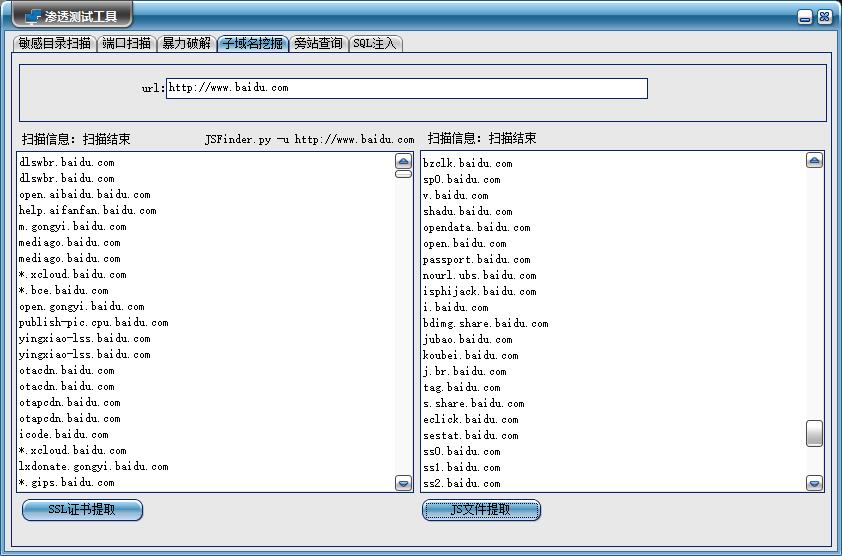842x556 pixels.
Task: Go to the 旁站查询 tab
Action: (x=318, y=44)
